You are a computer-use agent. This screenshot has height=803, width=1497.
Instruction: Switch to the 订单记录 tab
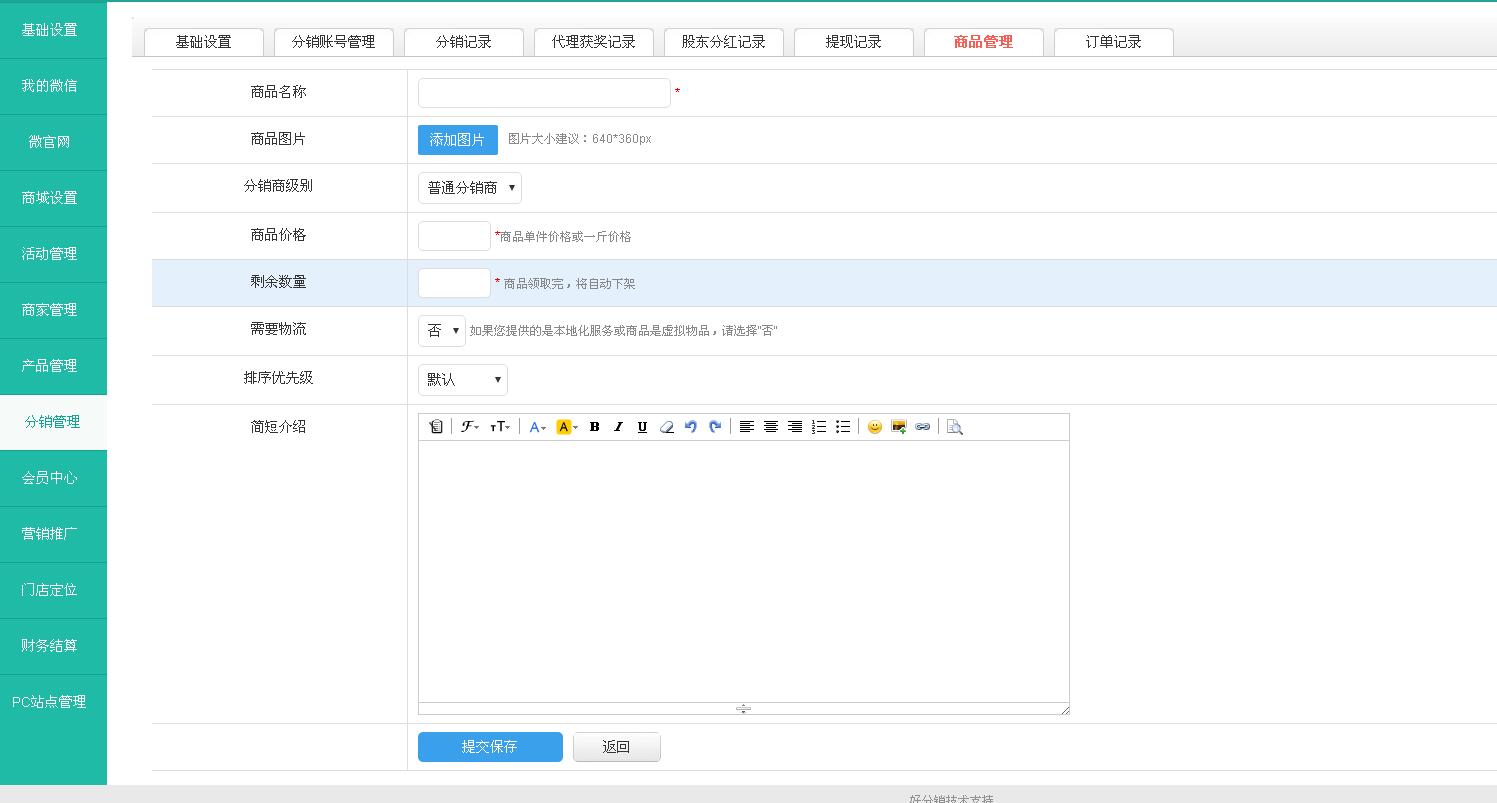[1113, 42]
